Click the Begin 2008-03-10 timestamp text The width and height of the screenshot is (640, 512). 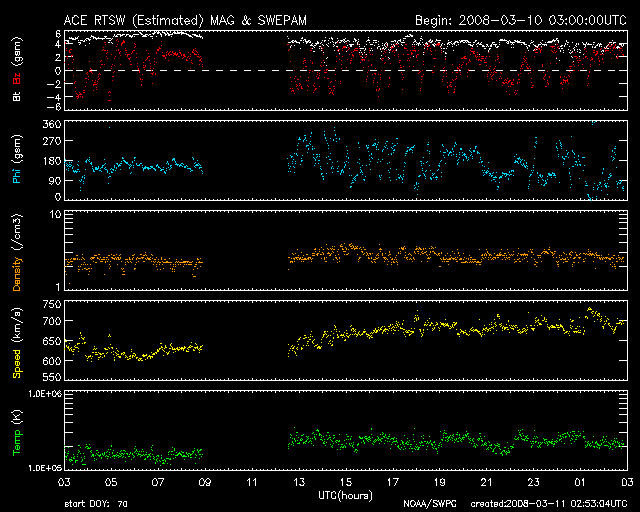pos(520,19)
